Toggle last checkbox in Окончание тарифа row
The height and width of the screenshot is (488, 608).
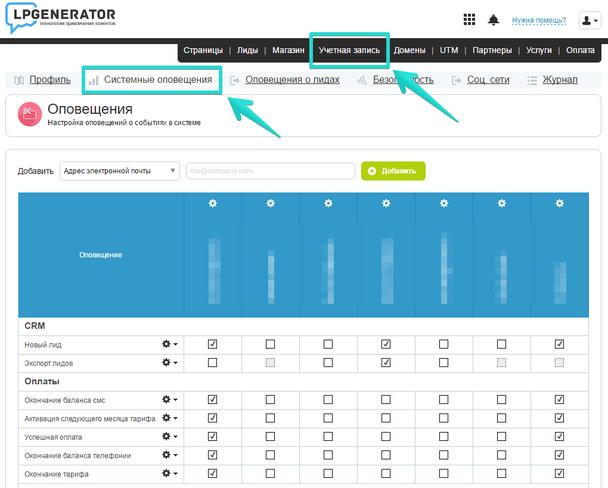pos(559,473)
